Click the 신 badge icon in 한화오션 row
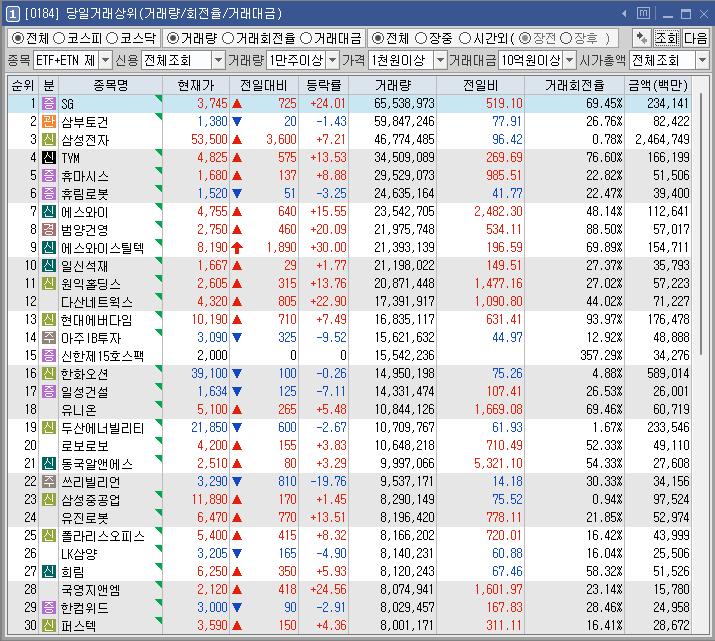715x641 pixels. click(x=49, y=373)
